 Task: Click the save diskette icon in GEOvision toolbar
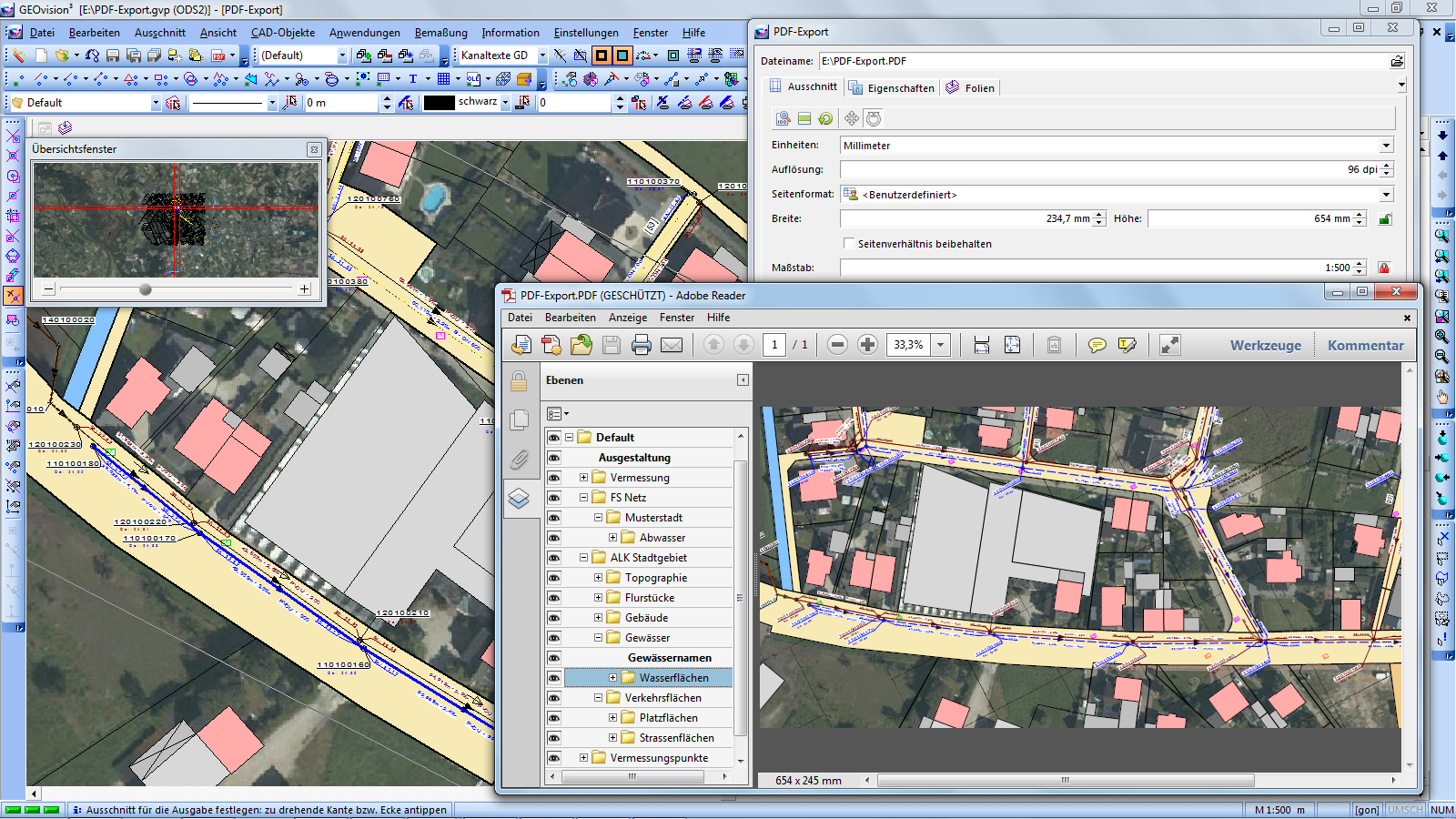pos(112,56)
